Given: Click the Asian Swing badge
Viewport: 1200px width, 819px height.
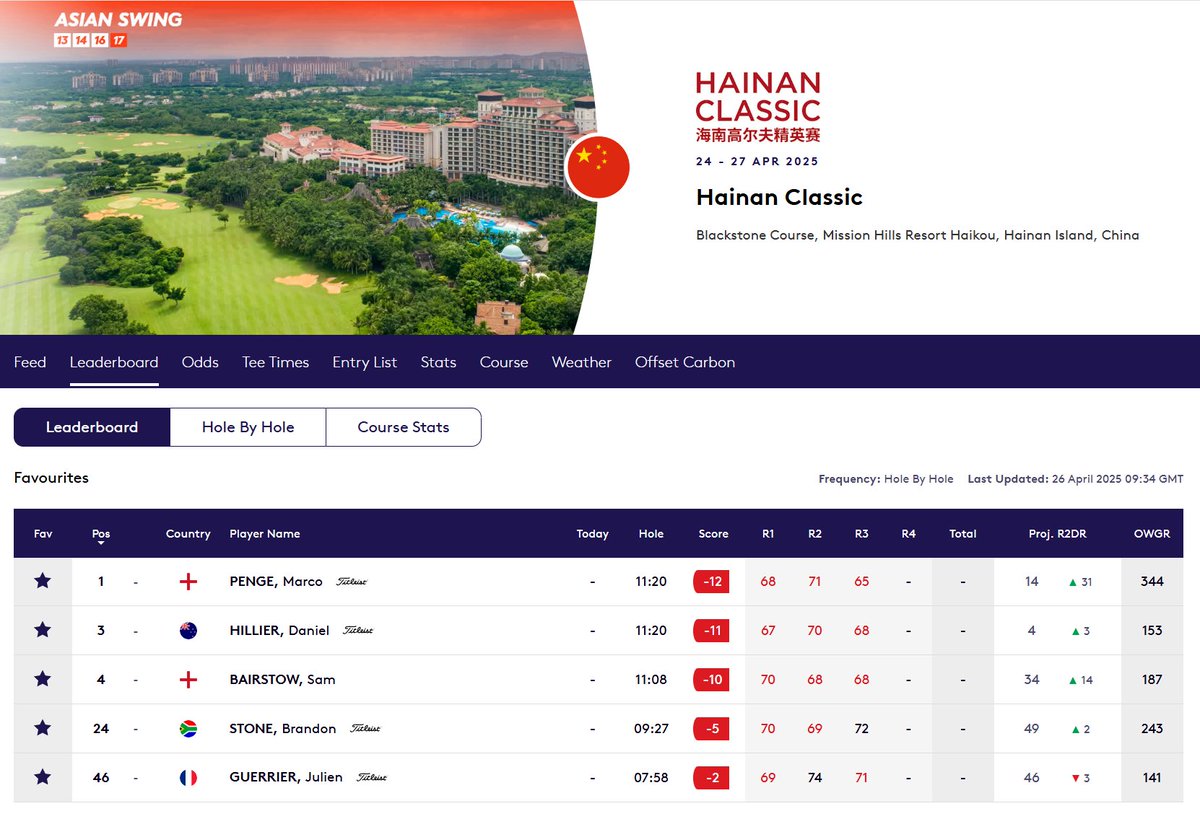Looking at the screenshot, I should click(118, 29).
